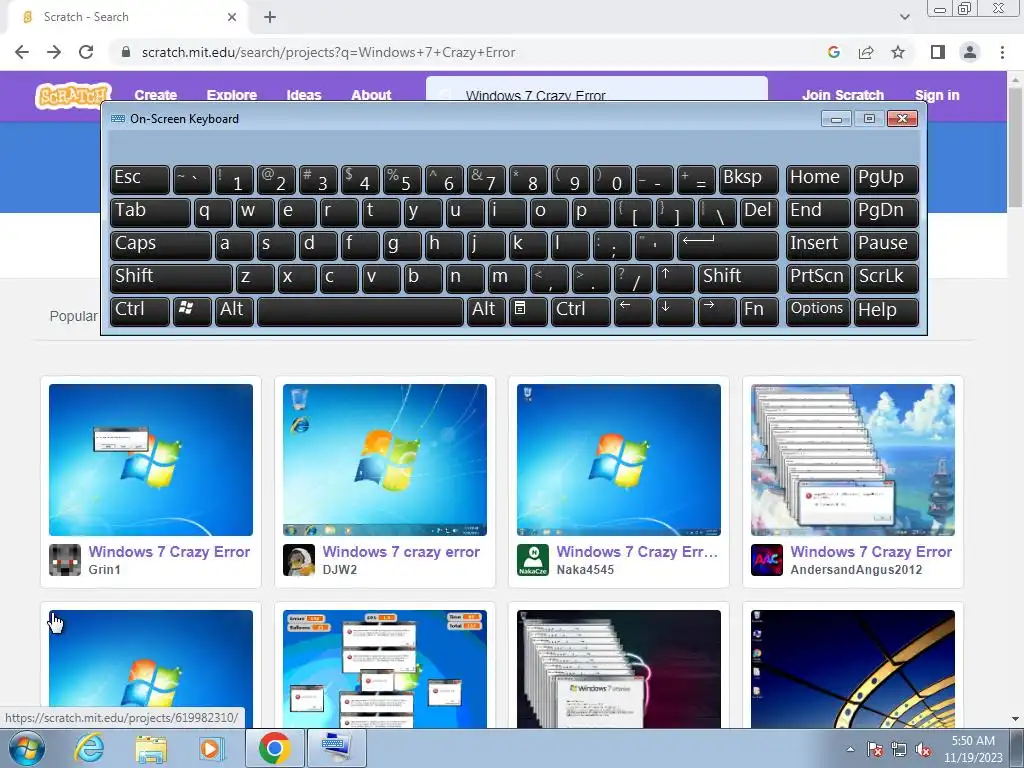Click the Options key

point(818,311)
